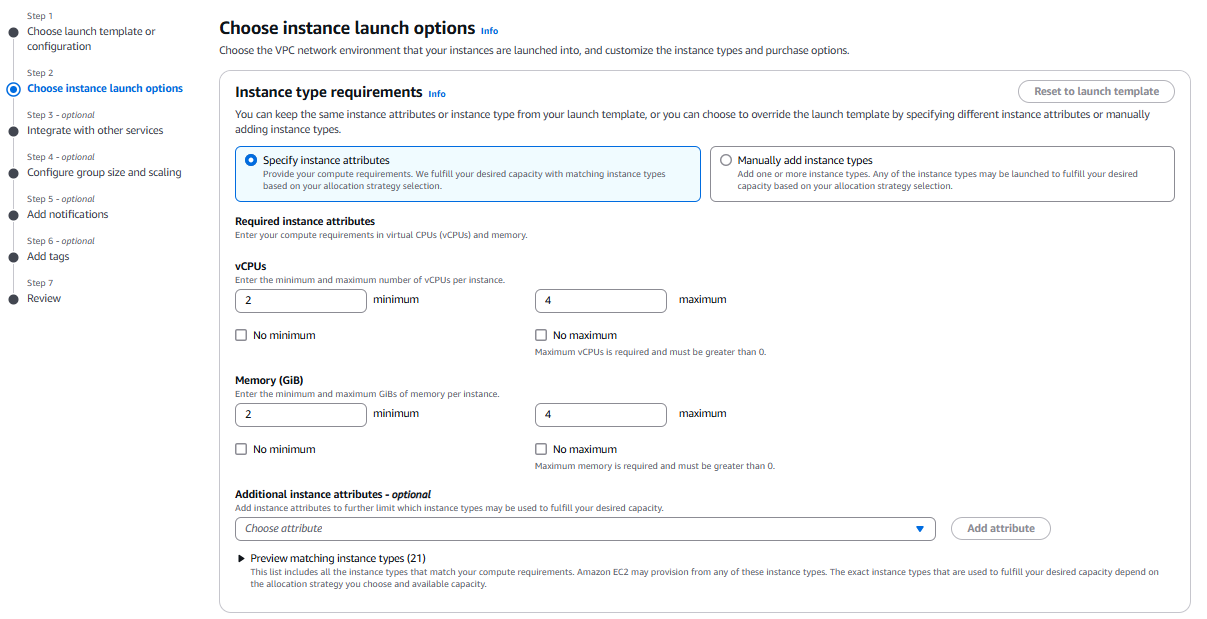Screen dimensions: 1207x619
Task: Focus the Memory maximum input field
Action: pos(601,415)
